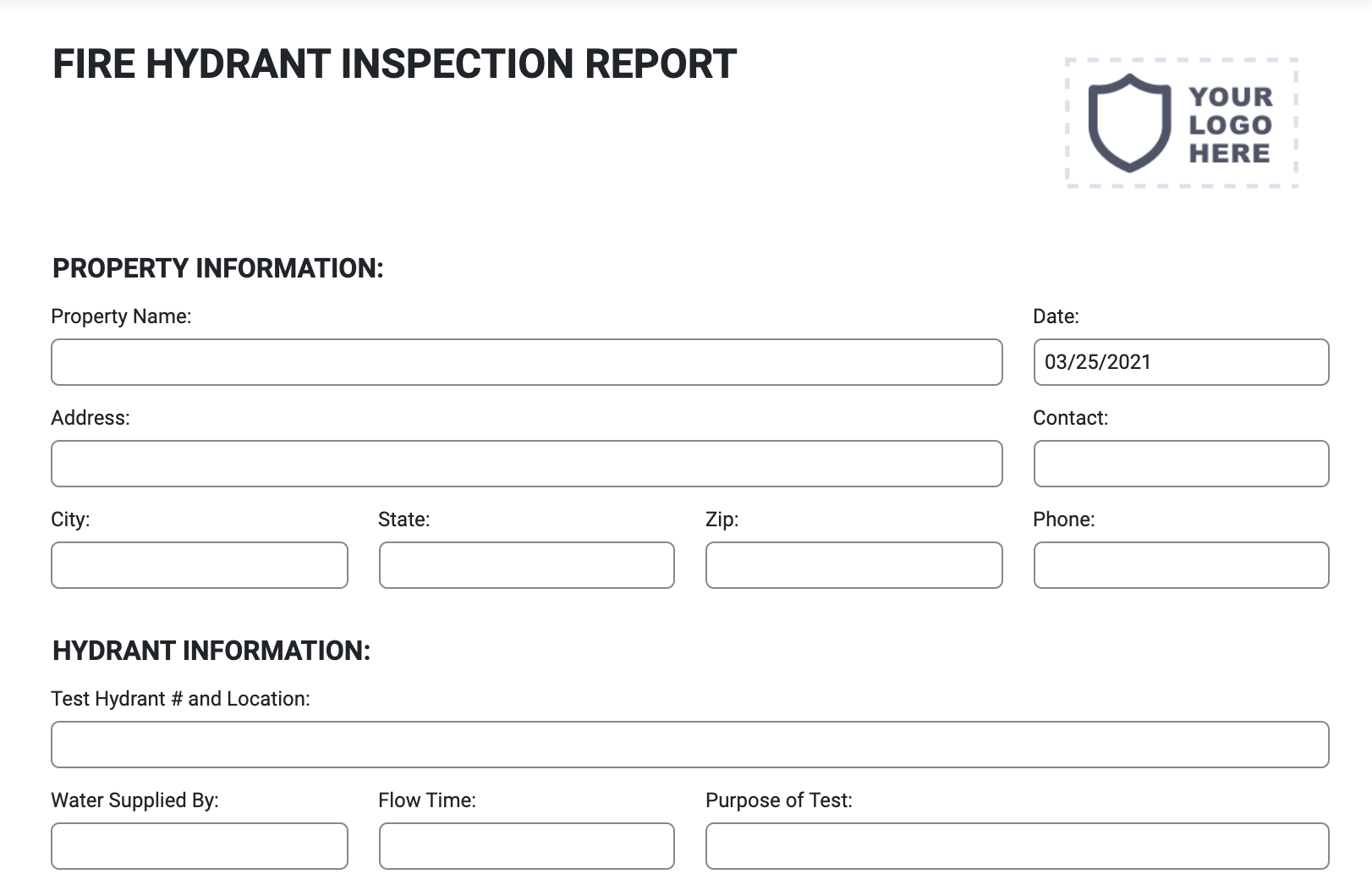
Task: Click the Fire Hydrant Inspection Report title
Action: (x=394, y=64)
